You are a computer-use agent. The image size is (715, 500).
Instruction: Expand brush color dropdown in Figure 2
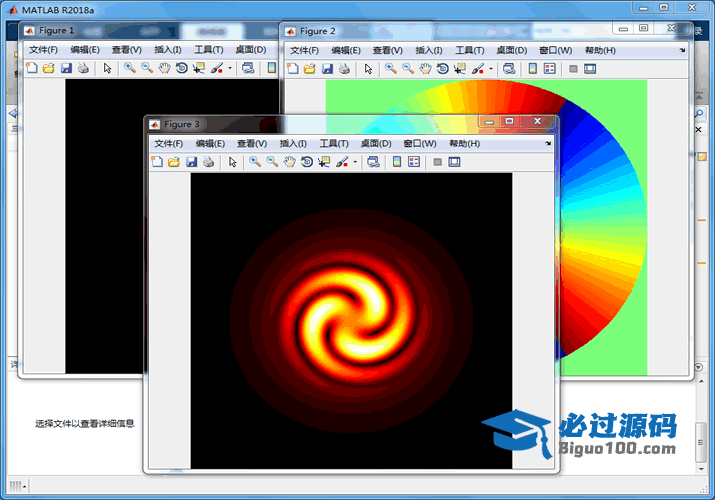click(x=490, y=69)
